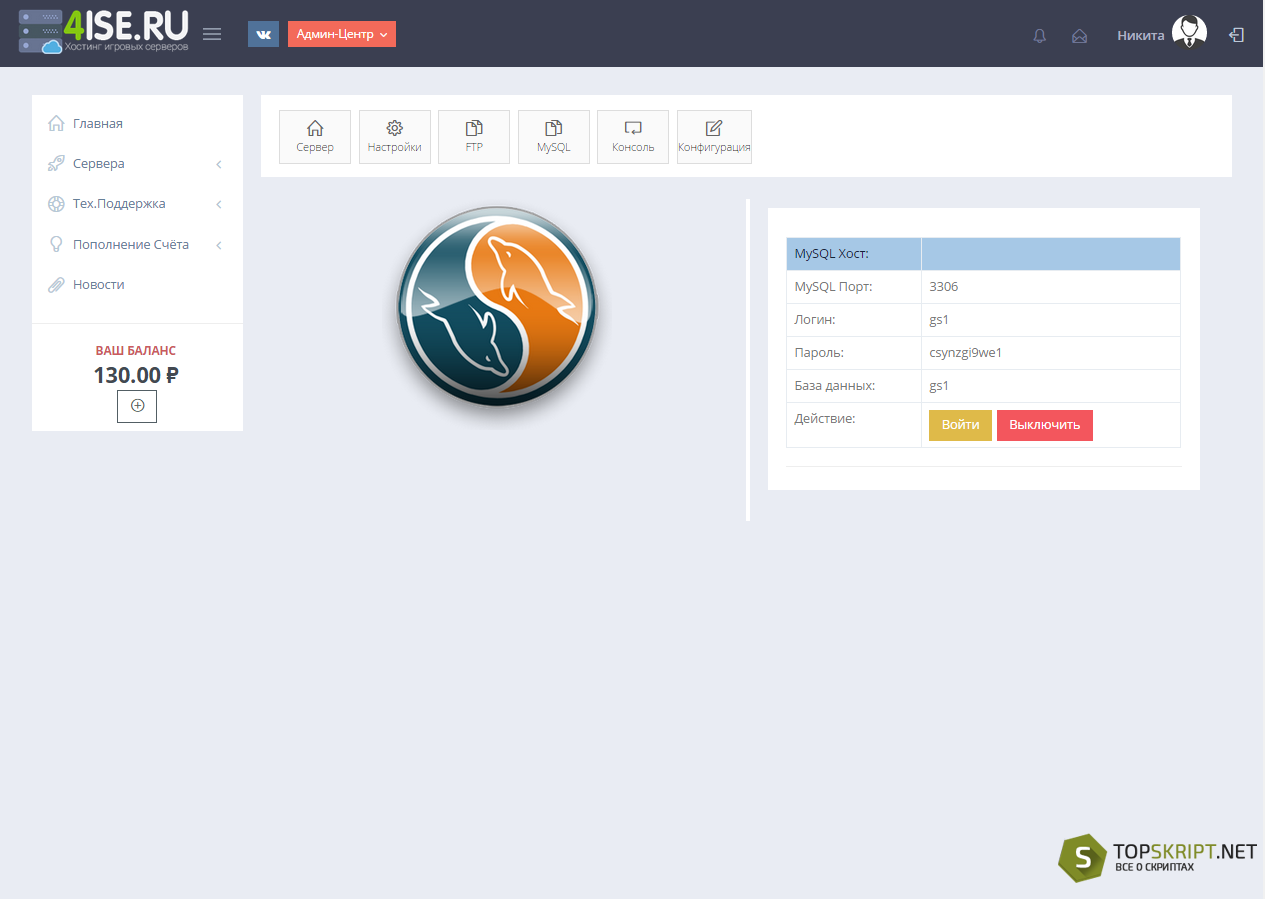Toggle the hamburger menu in header
The image size is (1265, 899).
point(212,34)
